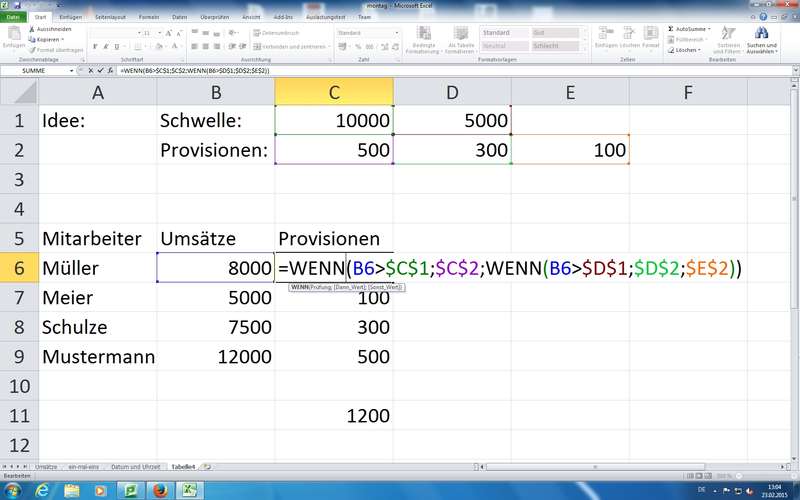Open the Standard number format dropdown
Image resolution: width=800 pixels, height=500 pixels.
[x=396, y=33]
